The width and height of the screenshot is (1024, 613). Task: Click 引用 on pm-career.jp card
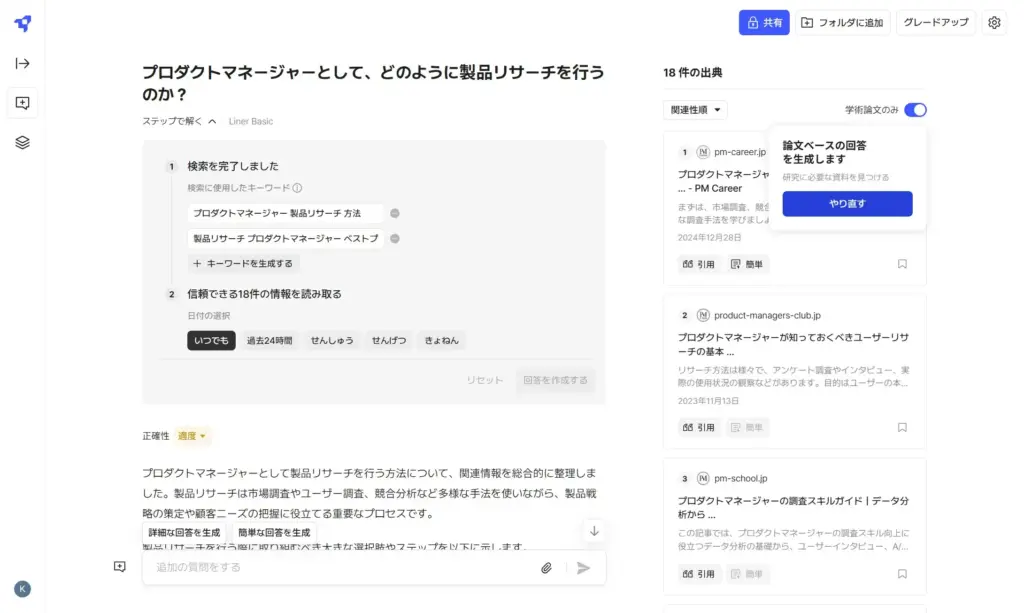click(x=699, y=264)
